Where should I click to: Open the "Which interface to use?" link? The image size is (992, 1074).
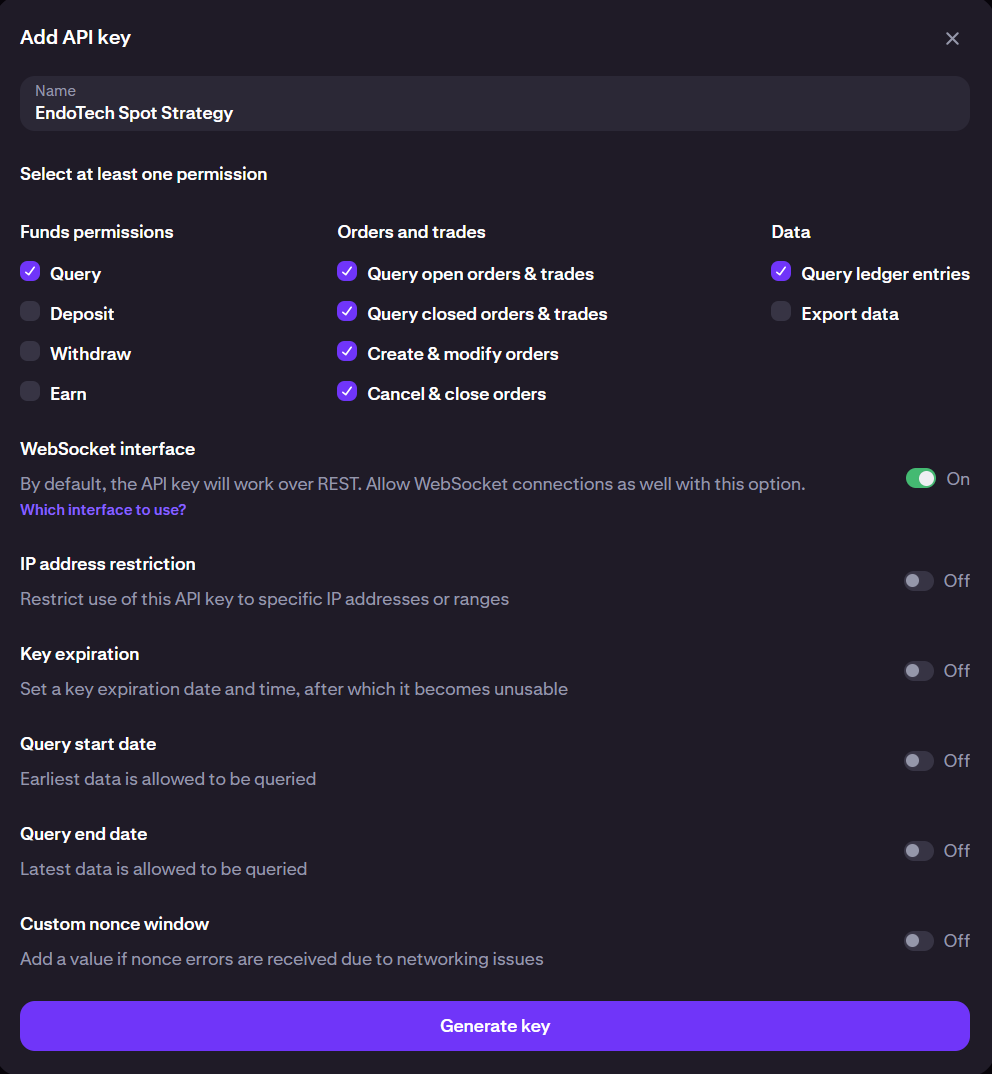(x=103, y=510)
